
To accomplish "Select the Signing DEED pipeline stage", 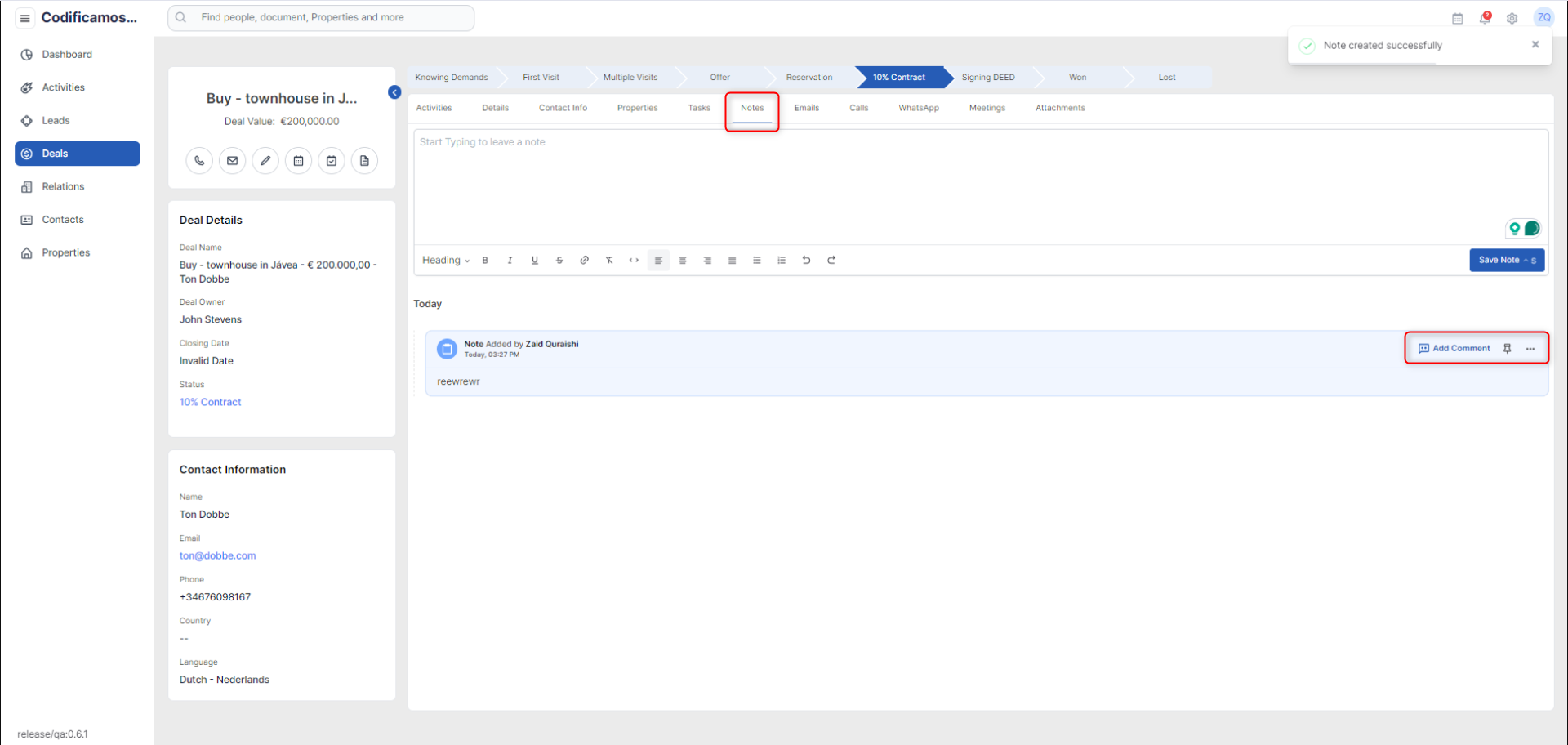I will [x=988, y=78].
